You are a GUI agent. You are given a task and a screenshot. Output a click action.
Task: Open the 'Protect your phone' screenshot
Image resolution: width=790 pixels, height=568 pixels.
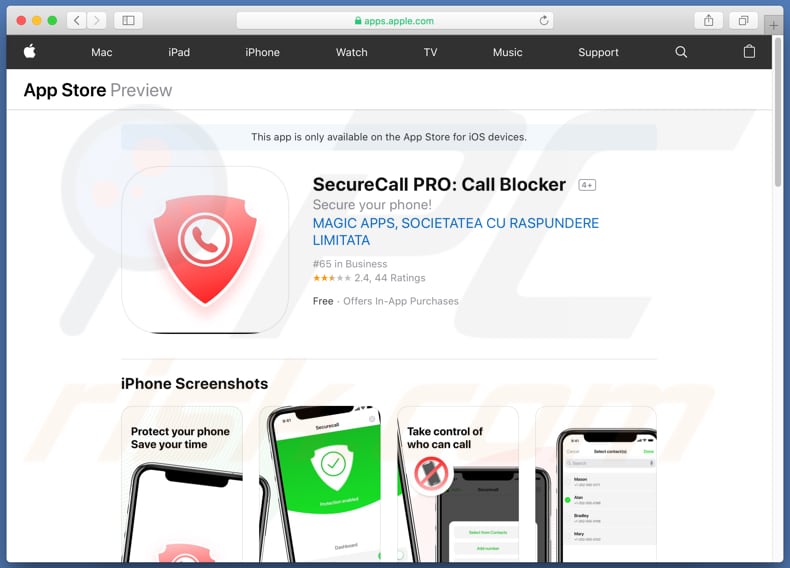pos(182,484)
